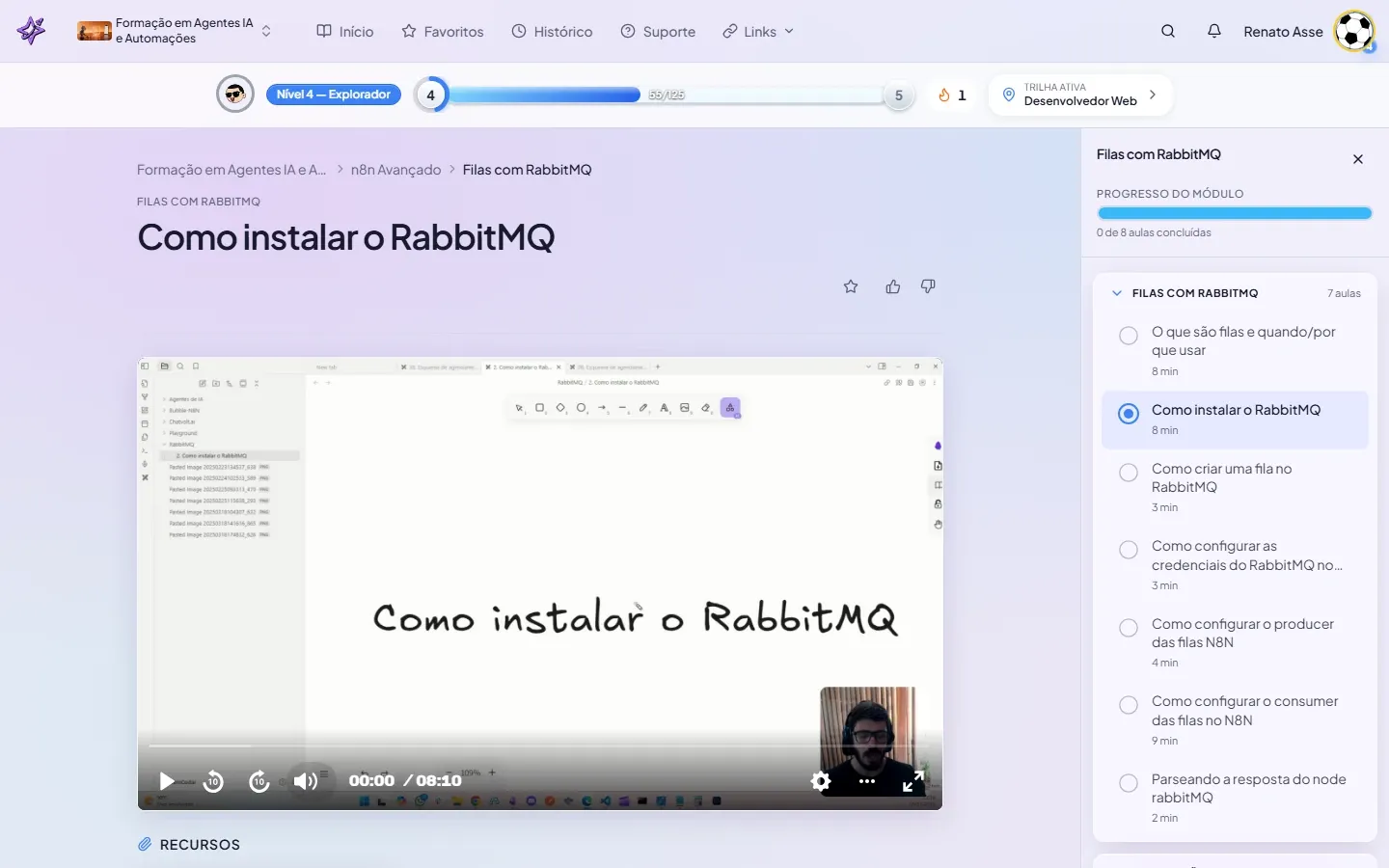Screen dimensions: 1389x868
Task: Toggle 'Como instalar o RabbitMQ' lesson circle
Action: click(1128, 414)
